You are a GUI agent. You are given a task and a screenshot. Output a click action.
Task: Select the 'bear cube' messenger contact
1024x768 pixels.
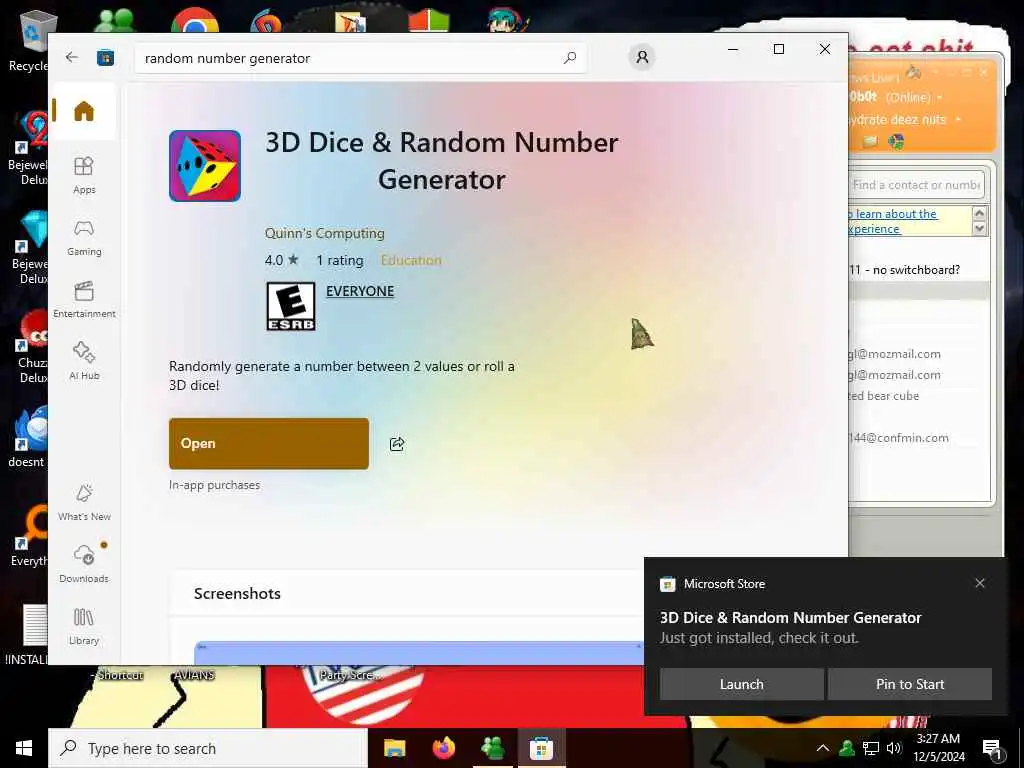(884, 396)
